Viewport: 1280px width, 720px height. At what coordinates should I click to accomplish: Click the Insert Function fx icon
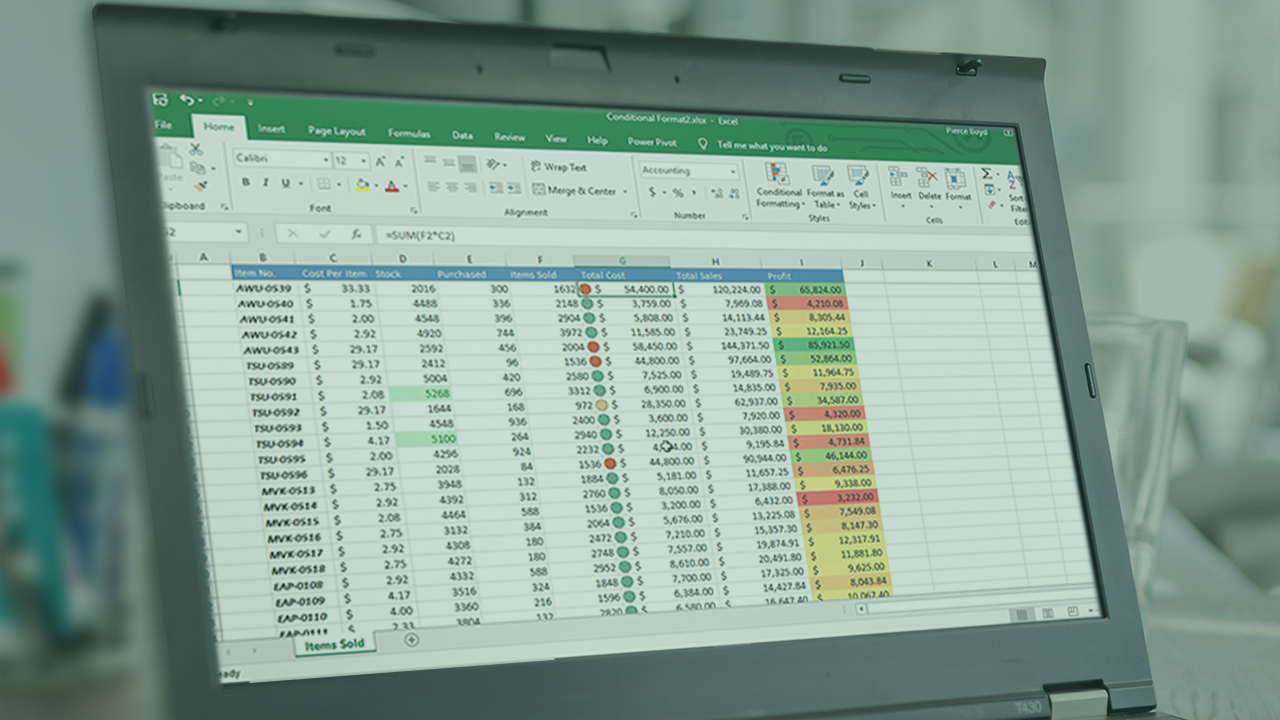[x=356, y=234]
